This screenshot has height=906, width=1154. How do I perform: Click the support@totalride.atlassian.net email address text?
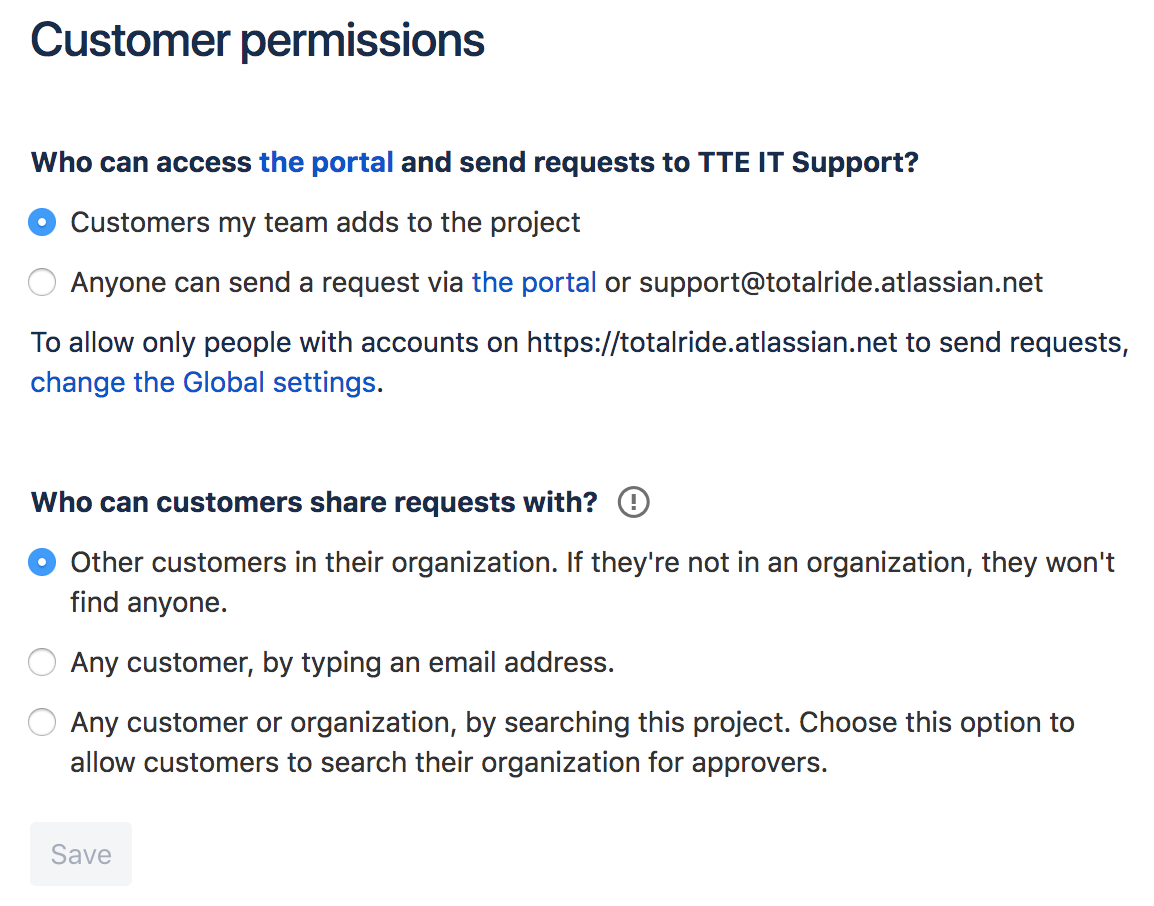point(841,283)
